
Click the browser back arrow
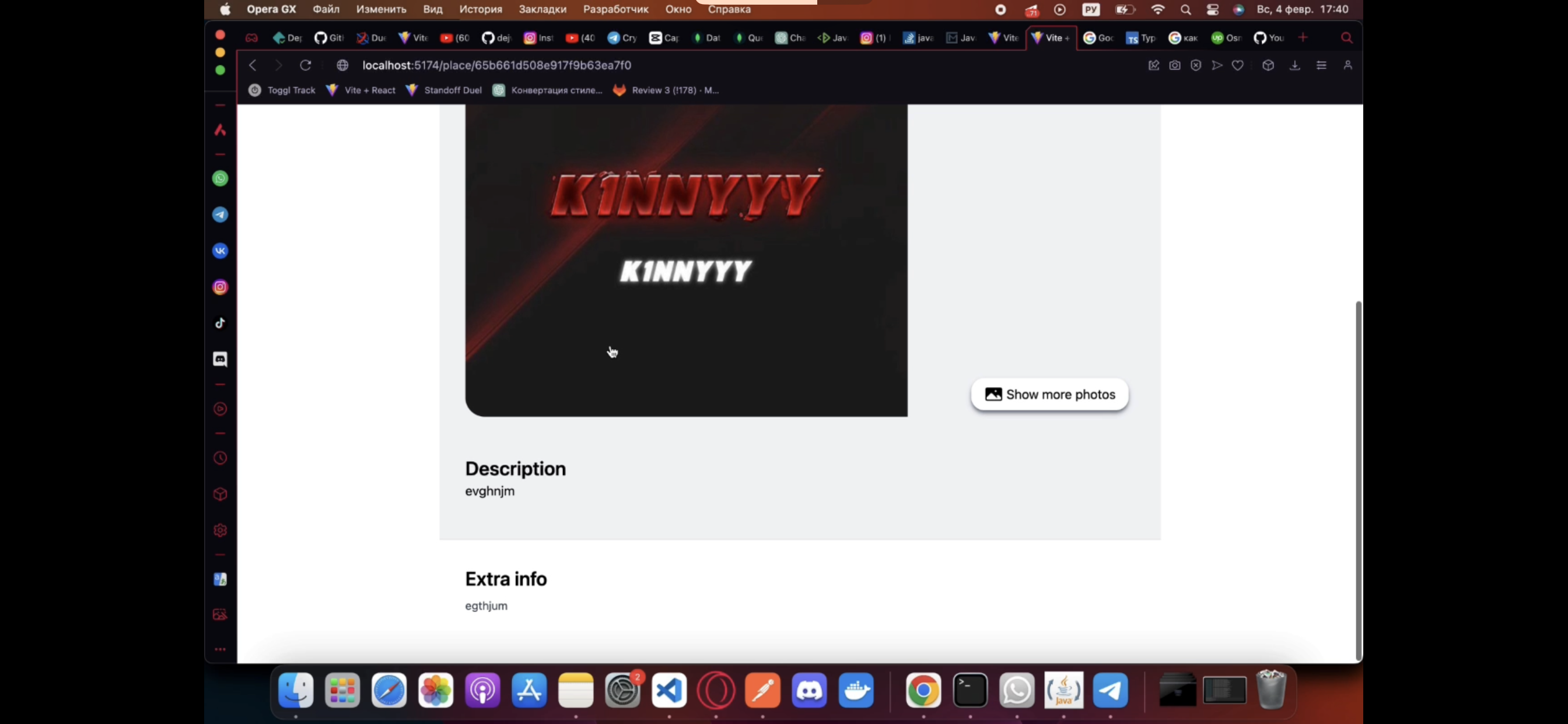click(x=253, y=65)
